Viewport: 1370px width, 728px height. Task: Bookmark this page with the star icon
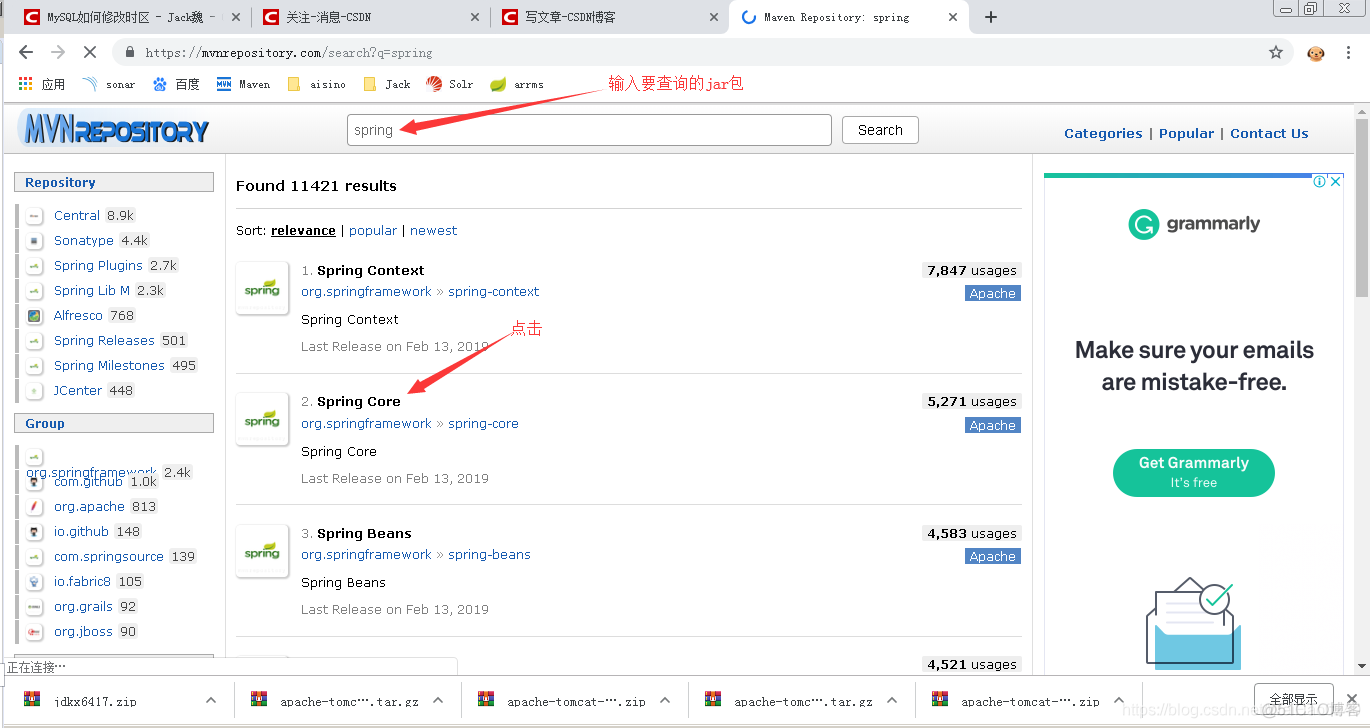coord(1276,52)
